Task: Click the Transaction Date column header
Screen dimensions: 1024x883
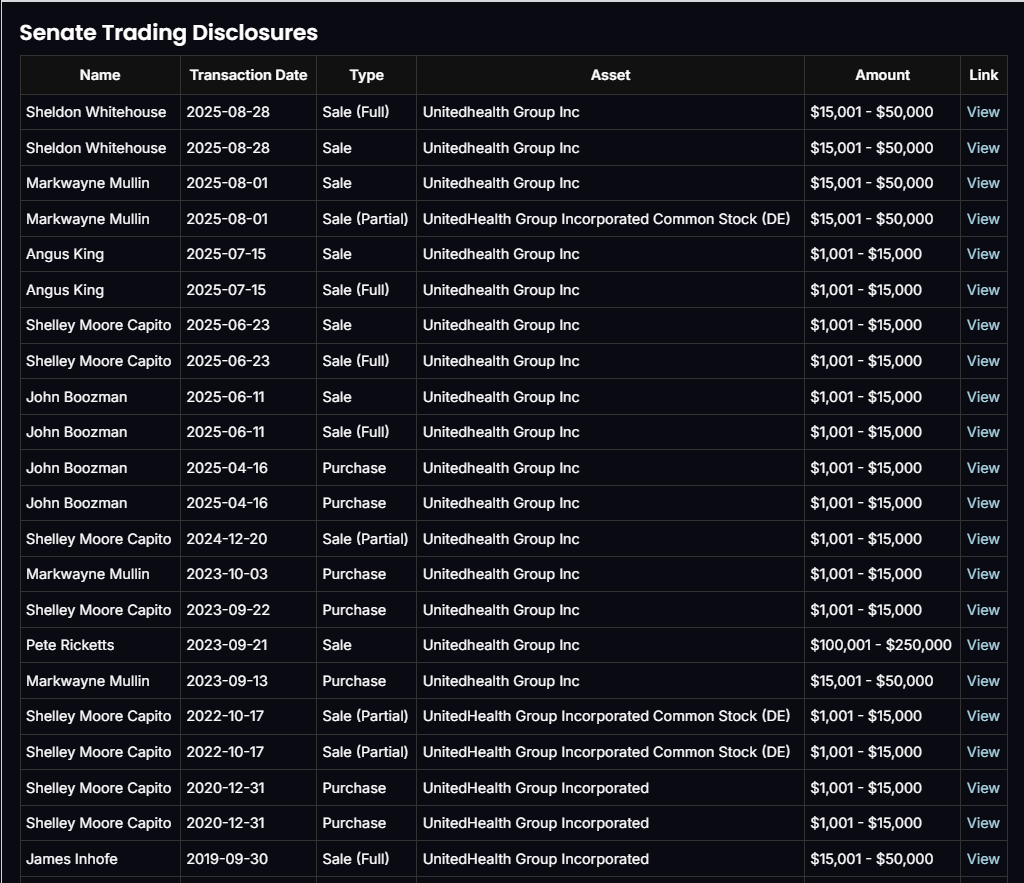Action: coord(248,75)
